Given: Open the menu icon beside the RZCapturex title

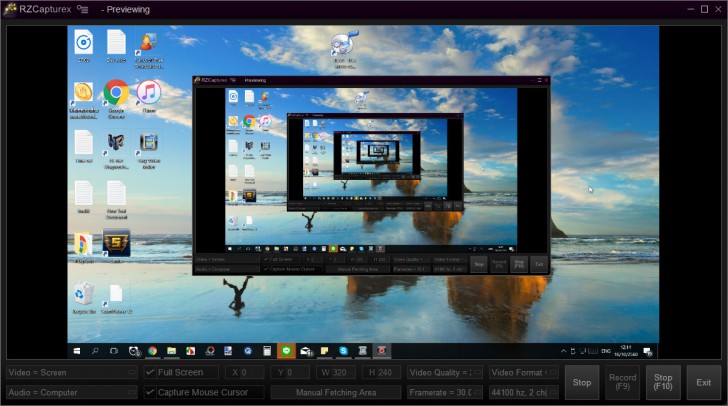Looking at the screenshot, I should [x=83, y=9].
